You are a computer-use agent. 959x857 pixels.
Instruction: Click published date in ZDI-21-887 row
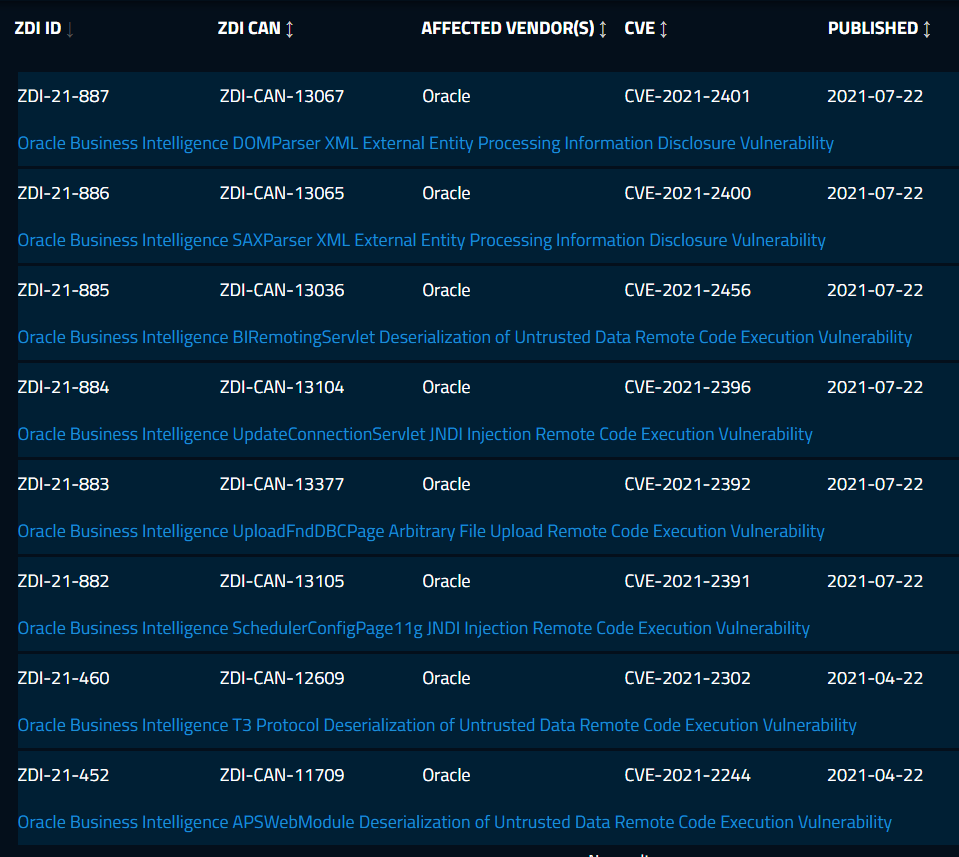[875, 96]
